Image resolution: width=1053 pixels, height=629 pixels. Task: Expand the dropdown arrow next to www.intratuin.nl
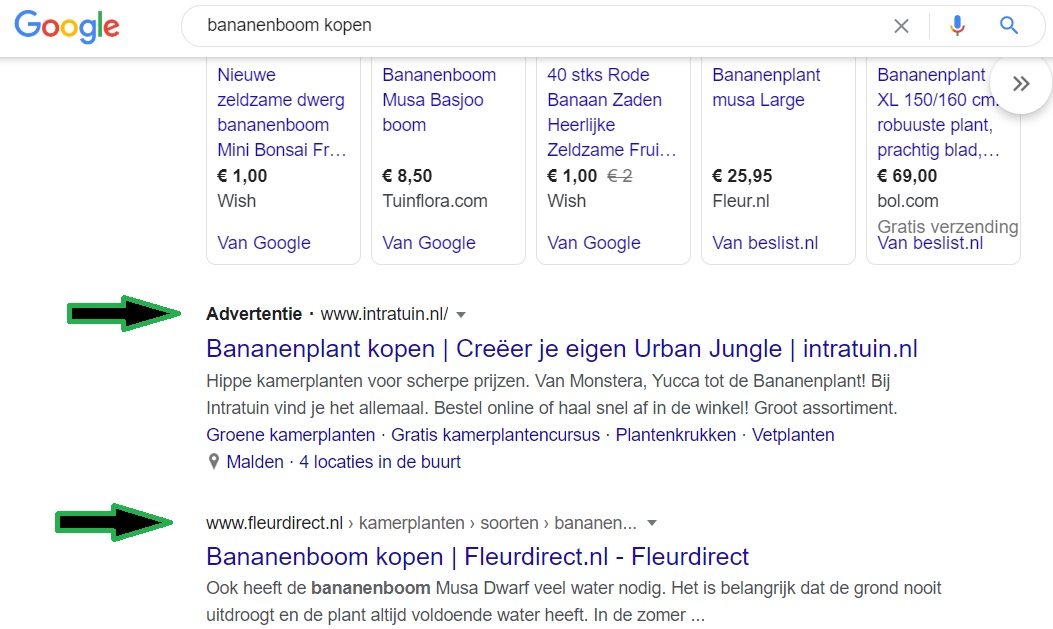(461, 314)
